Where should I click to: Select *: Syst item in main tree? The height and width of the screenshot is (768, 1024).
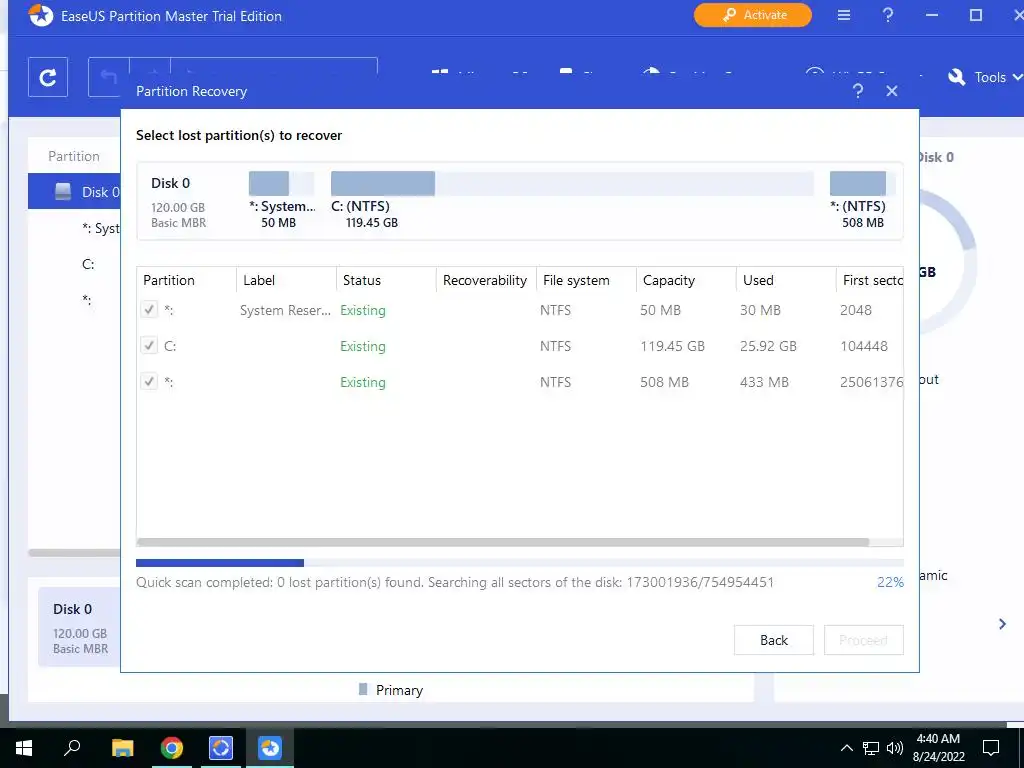101,228
